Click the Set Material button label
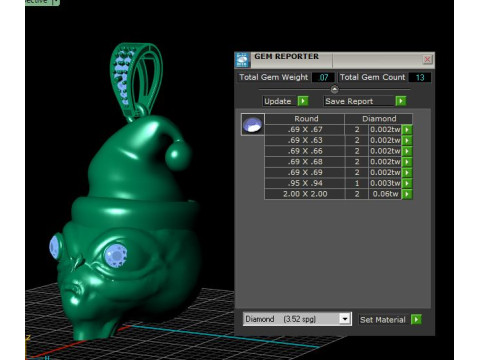This screenshot has width=480, height=360. click(383, 319)
